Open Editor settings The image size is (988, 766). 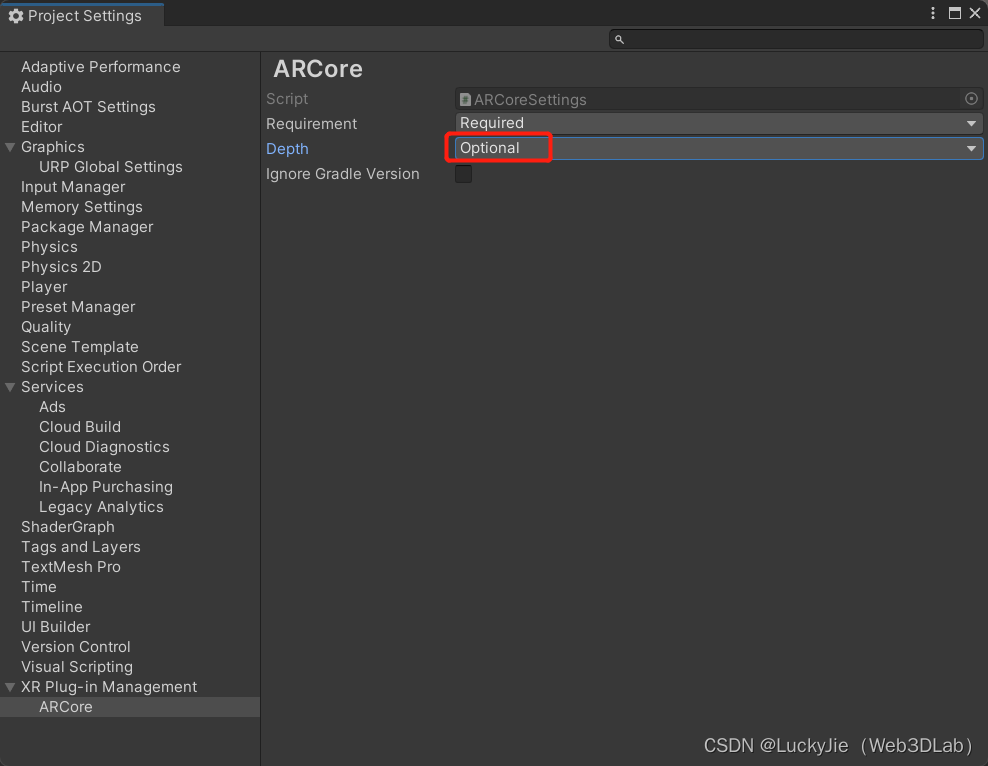(42, 127)
